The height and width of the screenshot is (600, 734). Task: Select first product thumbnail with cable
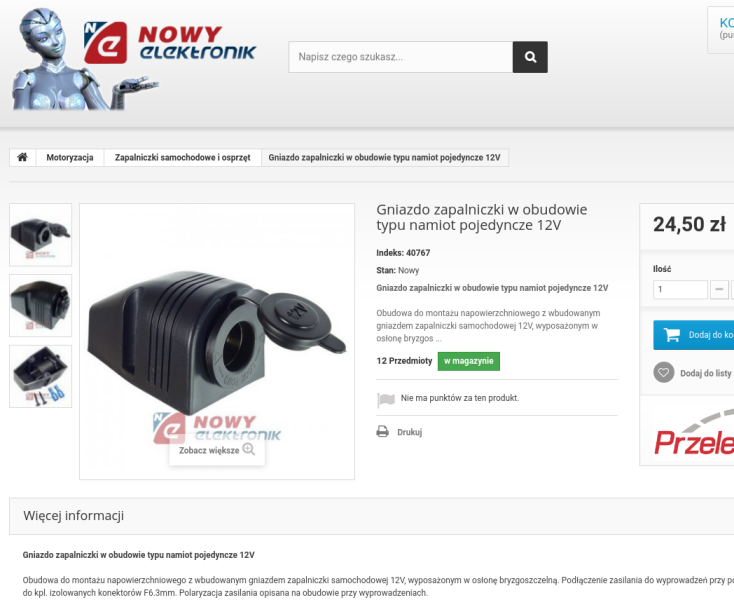click(41, 235)
